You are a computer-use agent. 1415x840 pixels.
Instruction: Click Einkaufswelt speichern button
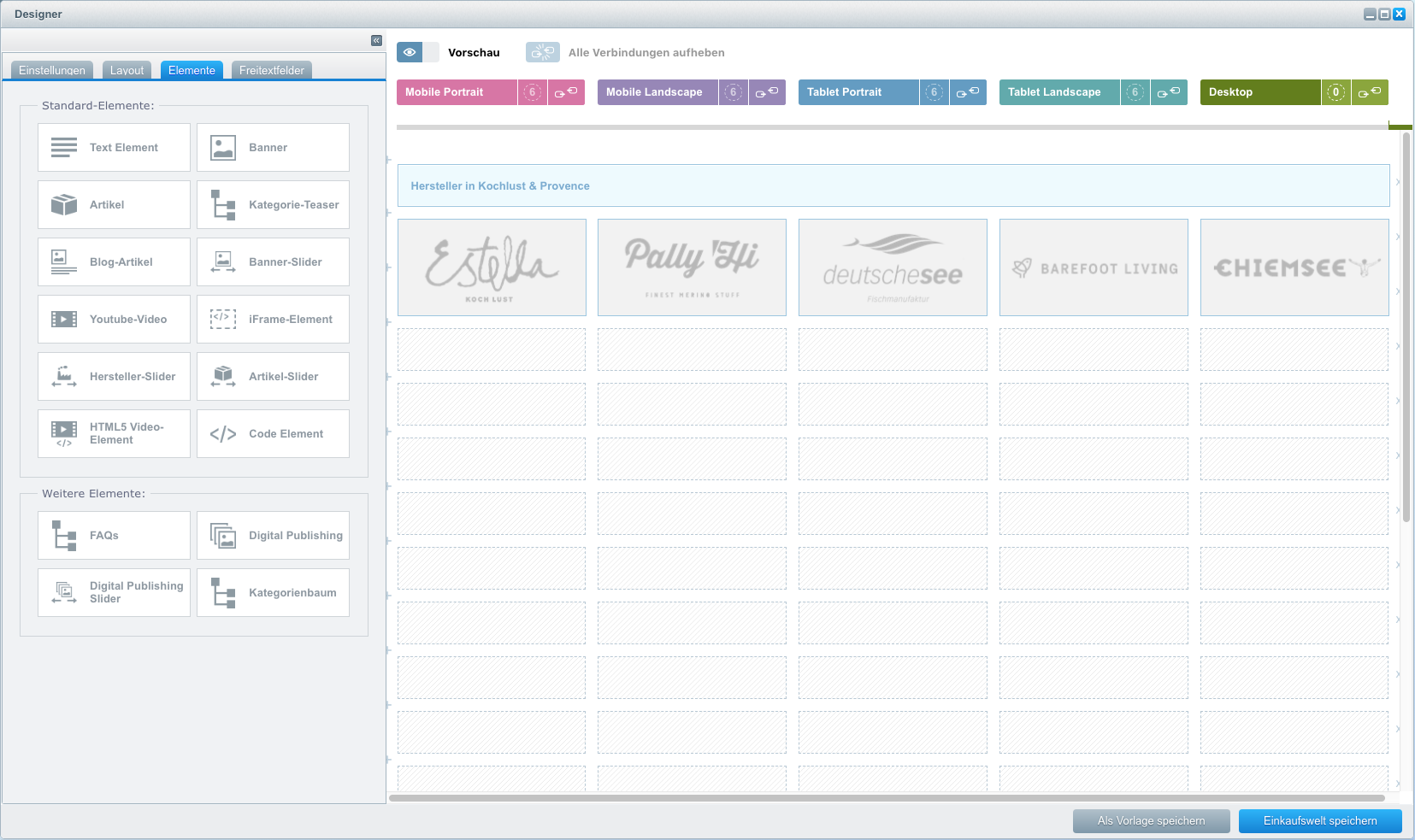(x=1320, y=821)
